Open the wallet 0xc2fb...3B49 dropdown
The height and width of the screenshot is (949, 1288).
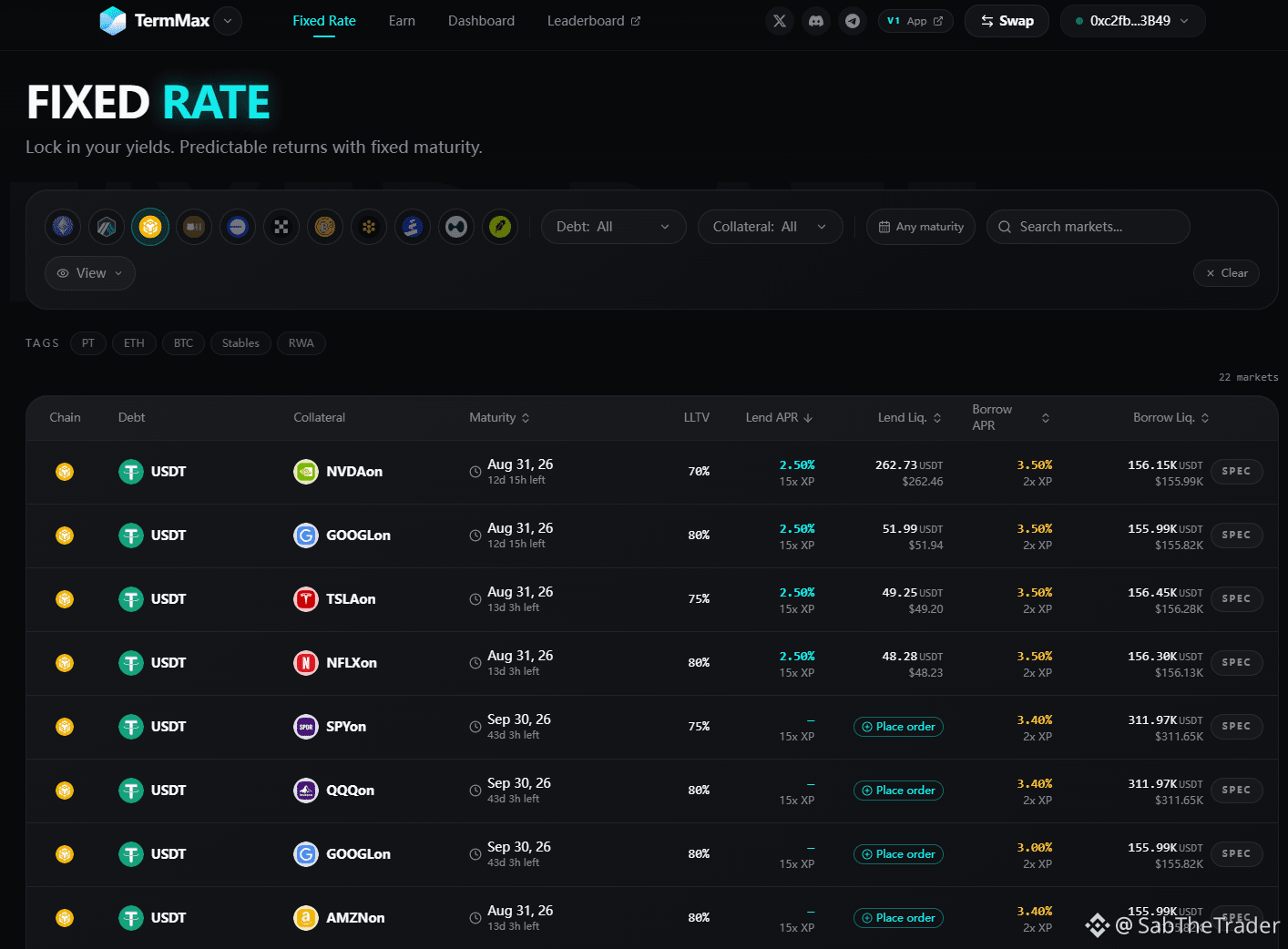pos(1132,21)
